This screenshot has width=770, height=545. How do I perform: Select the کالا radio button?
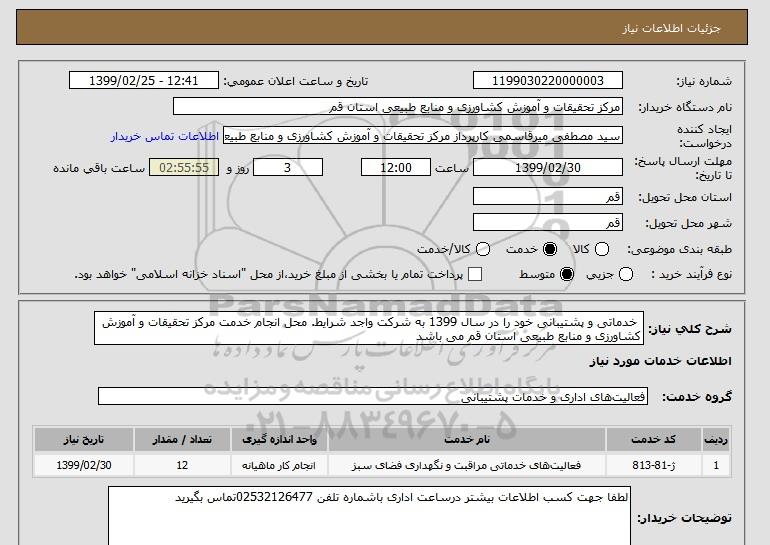pyautogui.click(x=602, y=249)
